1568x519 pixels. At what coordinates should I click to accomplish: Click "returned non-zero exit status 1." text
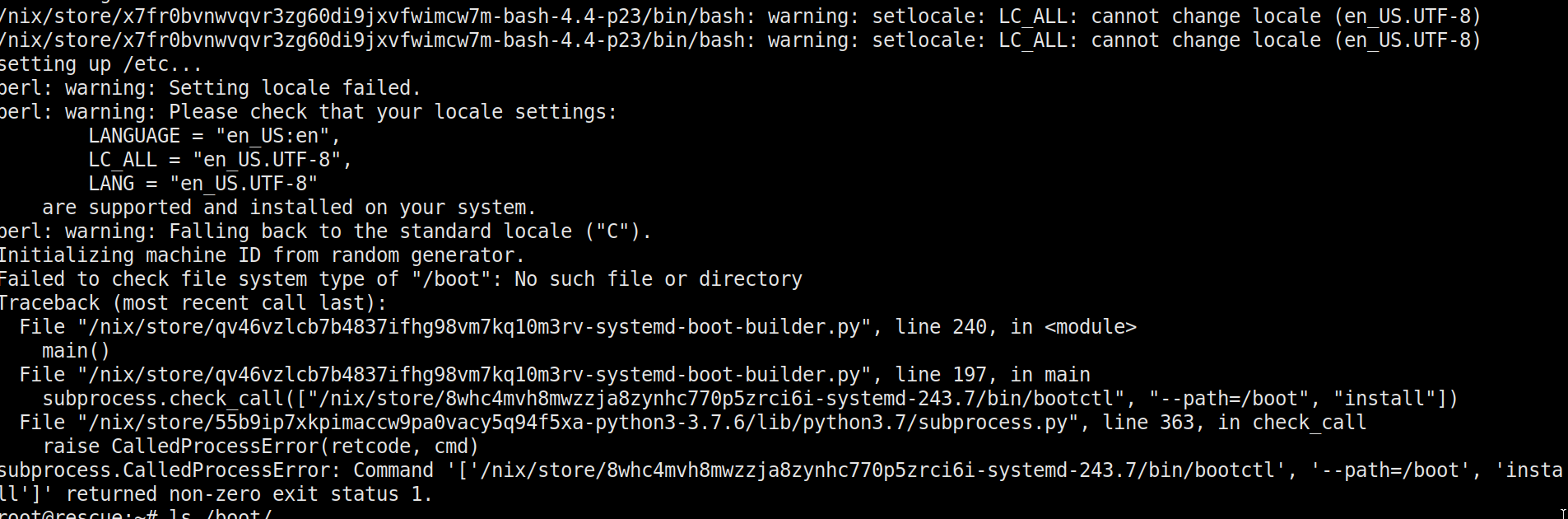249,494
